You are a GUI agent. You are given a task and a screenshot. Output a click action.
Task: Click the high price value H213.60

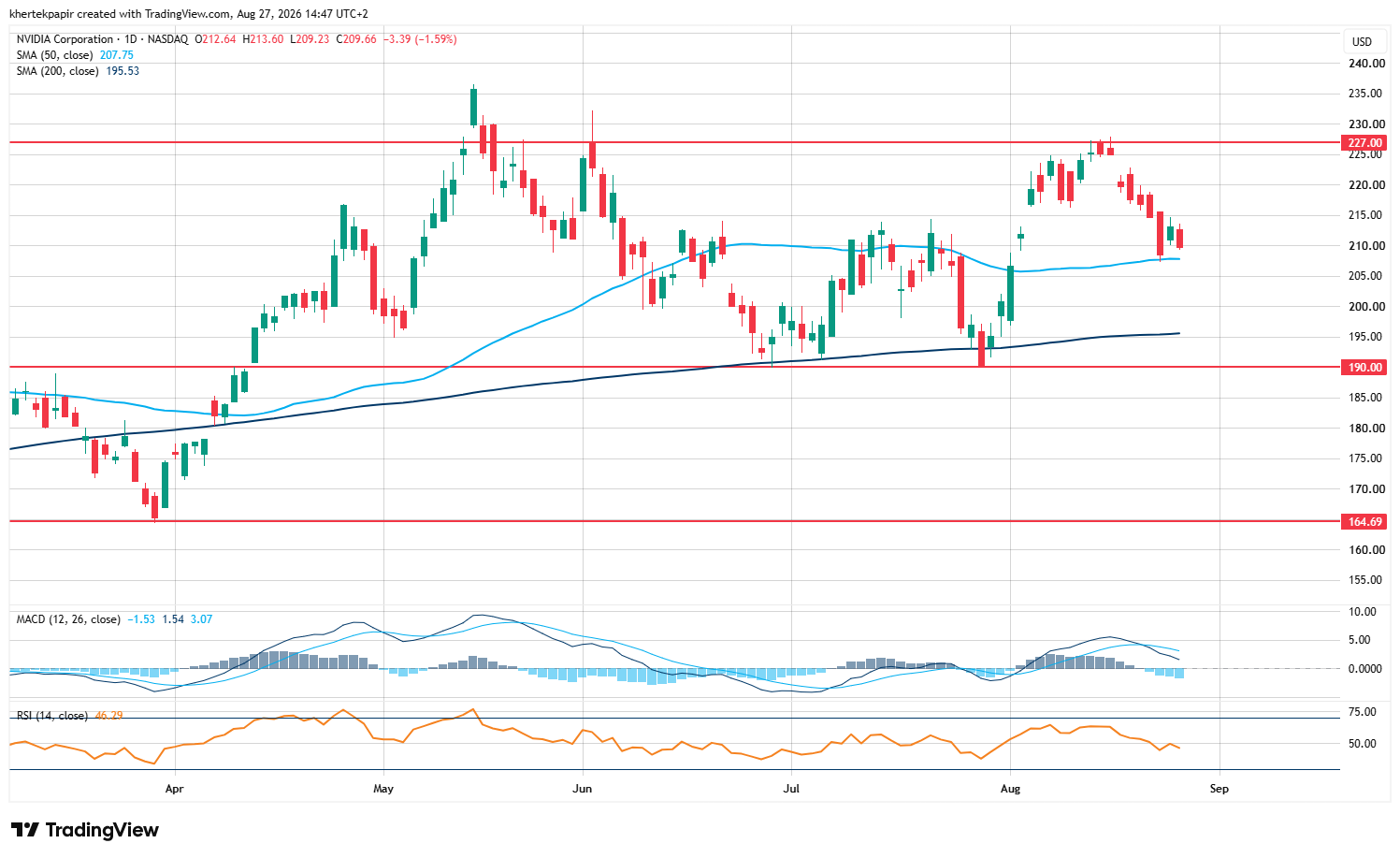pyautogui.click(x=263, y=39)
